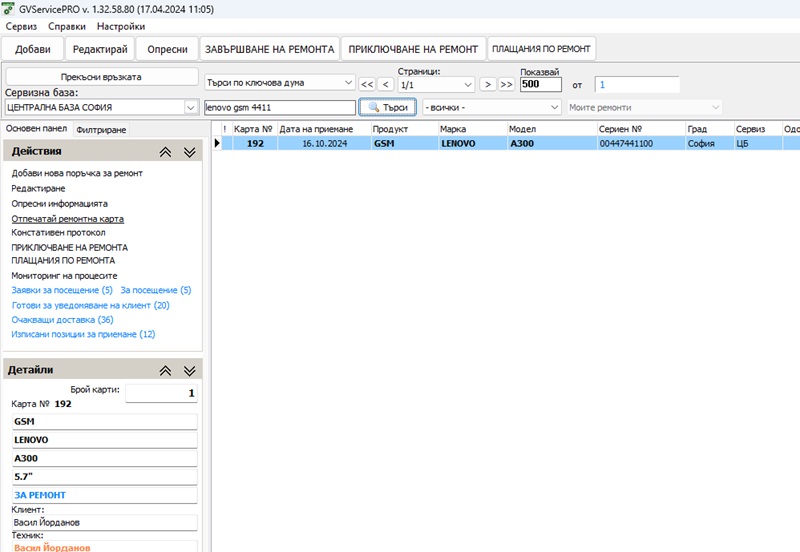Screen dimensions: 800x552
Task: Open Сервизна база dropdown ЦЕНТРАЛНА БАЗА СОФИЯ
Action: [102, 108]
